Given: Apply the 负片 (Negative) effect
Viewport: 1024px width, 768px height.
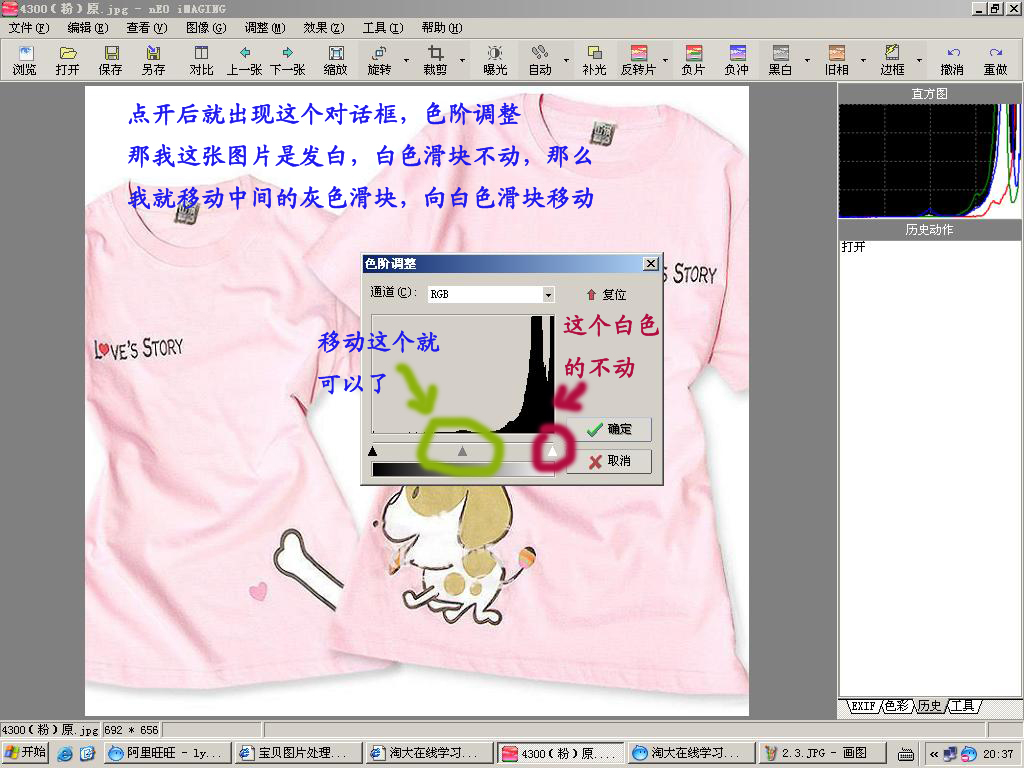Looking at the screenshot, I should pyautogui.click(x=693, y=60).
